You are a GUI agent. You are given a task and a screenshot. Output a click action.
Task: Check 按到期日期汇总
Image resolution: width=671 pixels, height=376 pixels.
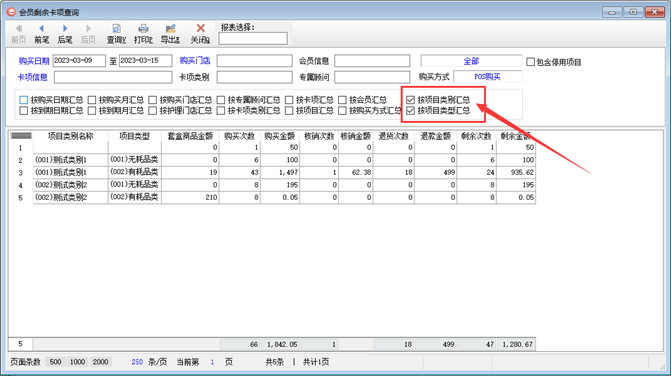pyautogui.click(x=24, y=111)
